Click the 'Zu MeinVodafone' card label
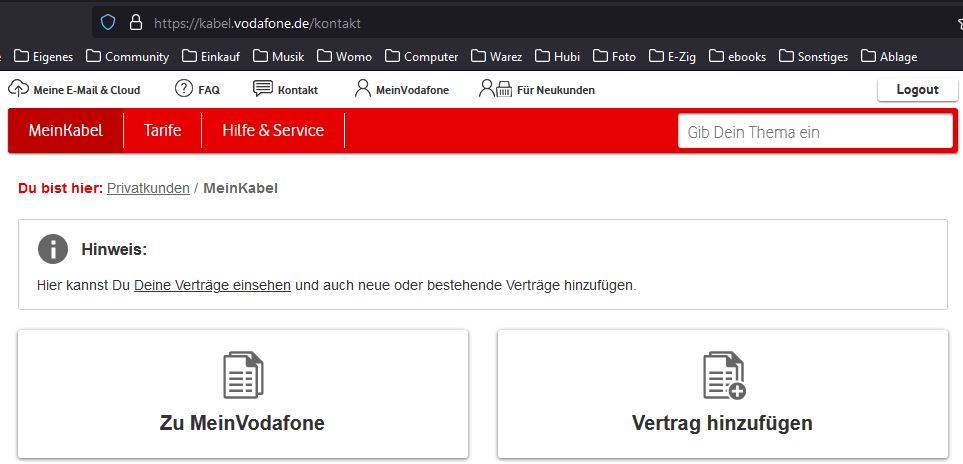The height and width of the screenshot is (464, 963). tap(242, 423)
